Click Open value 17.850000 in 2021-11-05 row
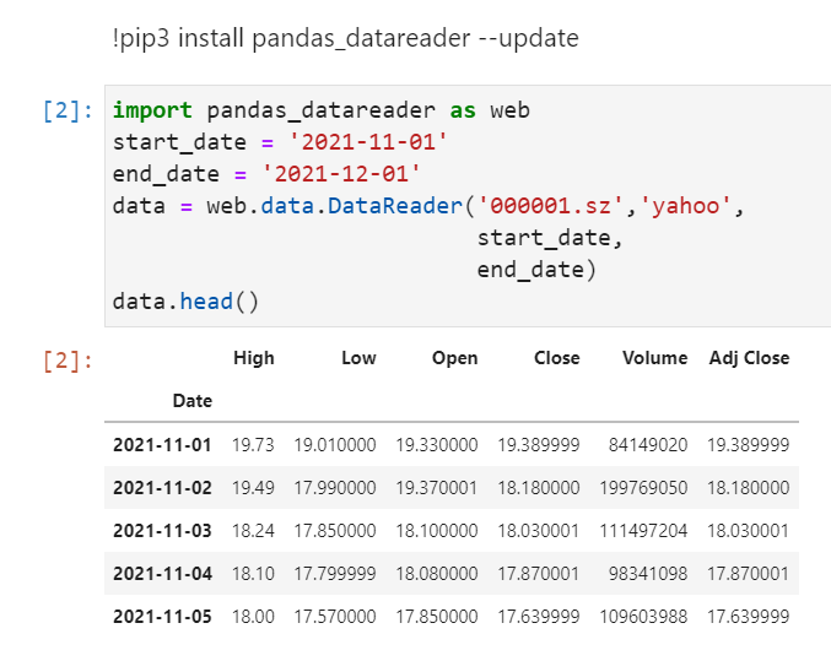 [437, 616]
